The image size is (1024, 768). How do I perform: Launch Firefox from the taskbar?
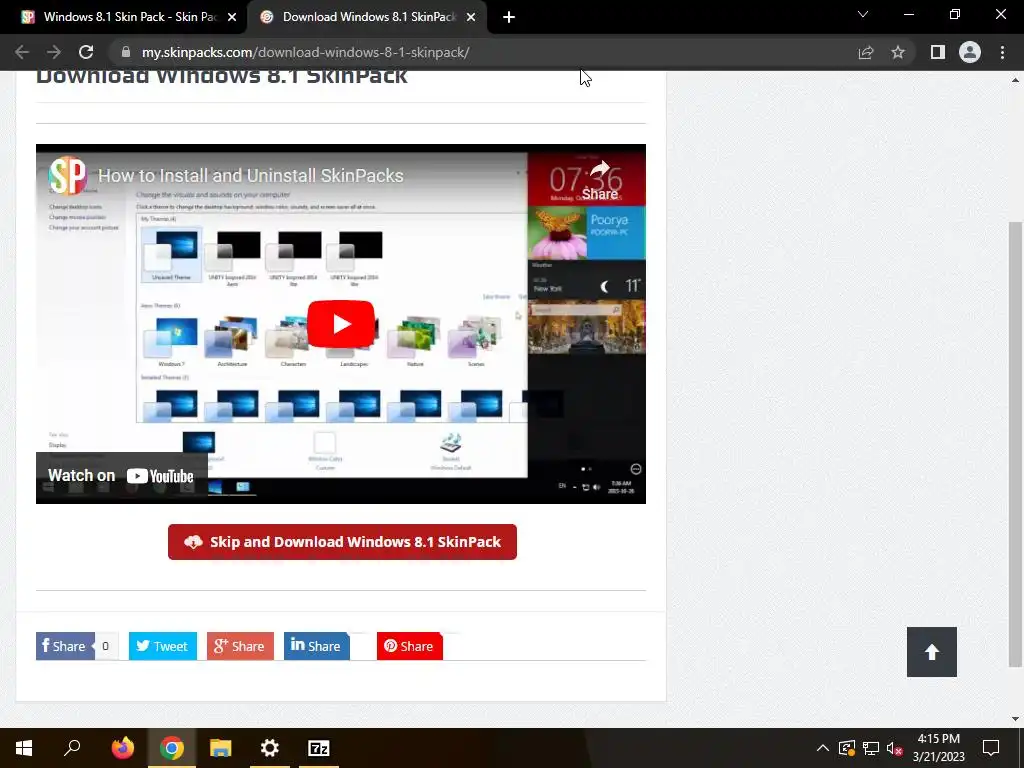[122, 748]
